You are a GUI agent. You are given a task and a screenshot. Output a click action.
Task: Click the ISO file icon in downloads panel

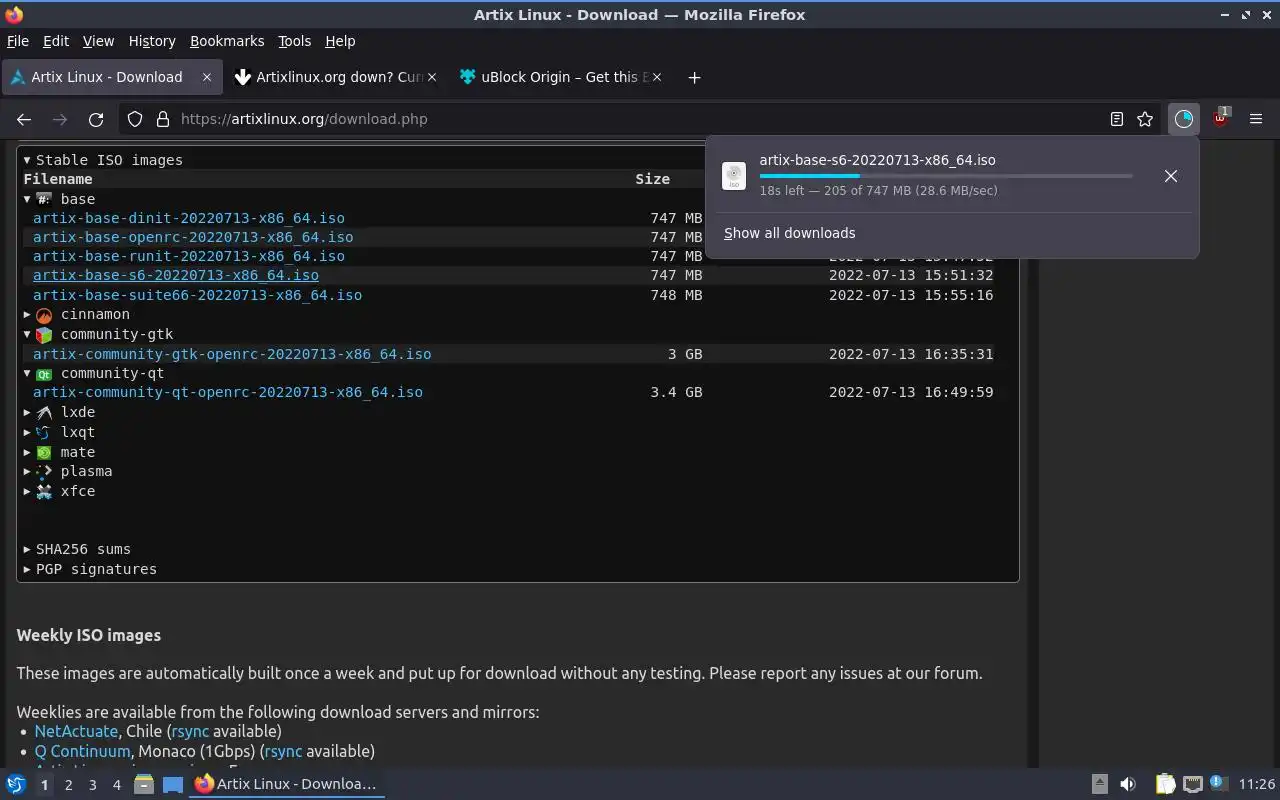[734, 176]
